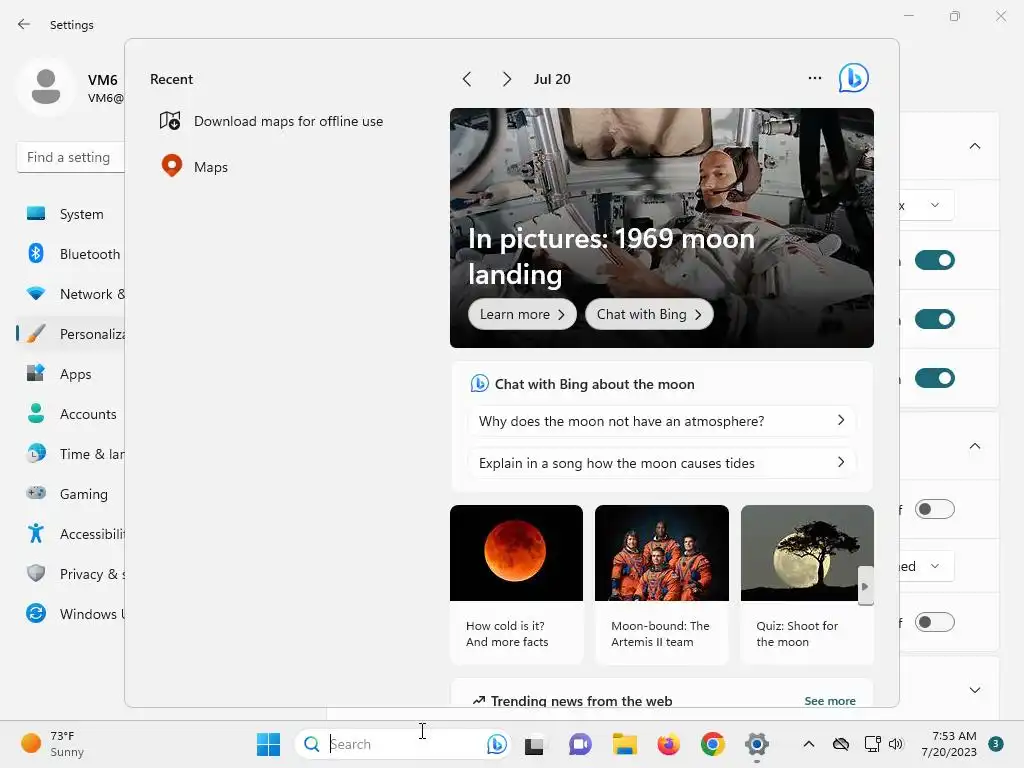This screenshot has height=768, width=1024.
Task: Open Bluetooth settings category
Action: (x=72, y=254)
